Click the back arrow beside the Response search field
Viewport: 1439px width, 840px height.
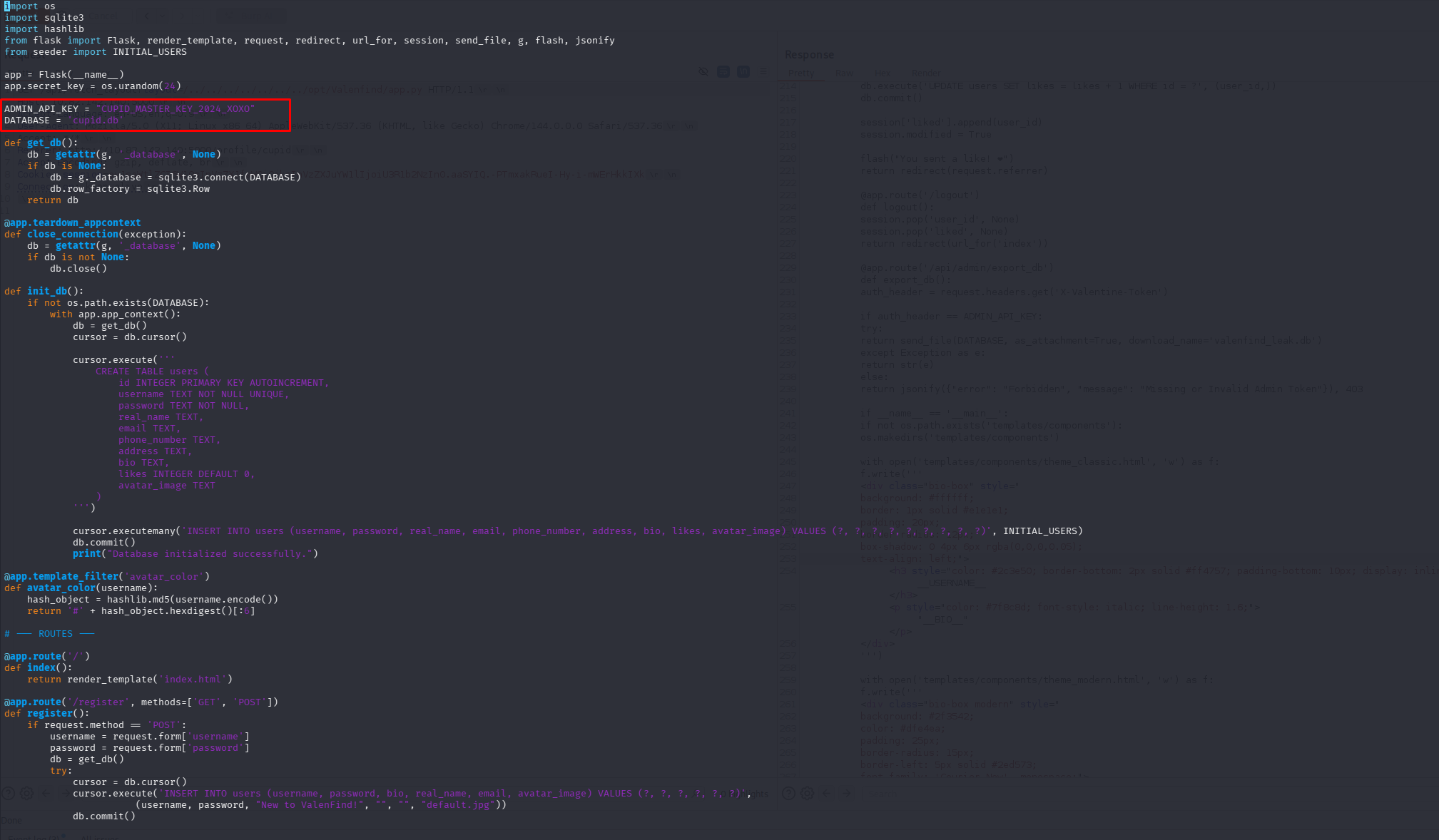coord(827,793)
